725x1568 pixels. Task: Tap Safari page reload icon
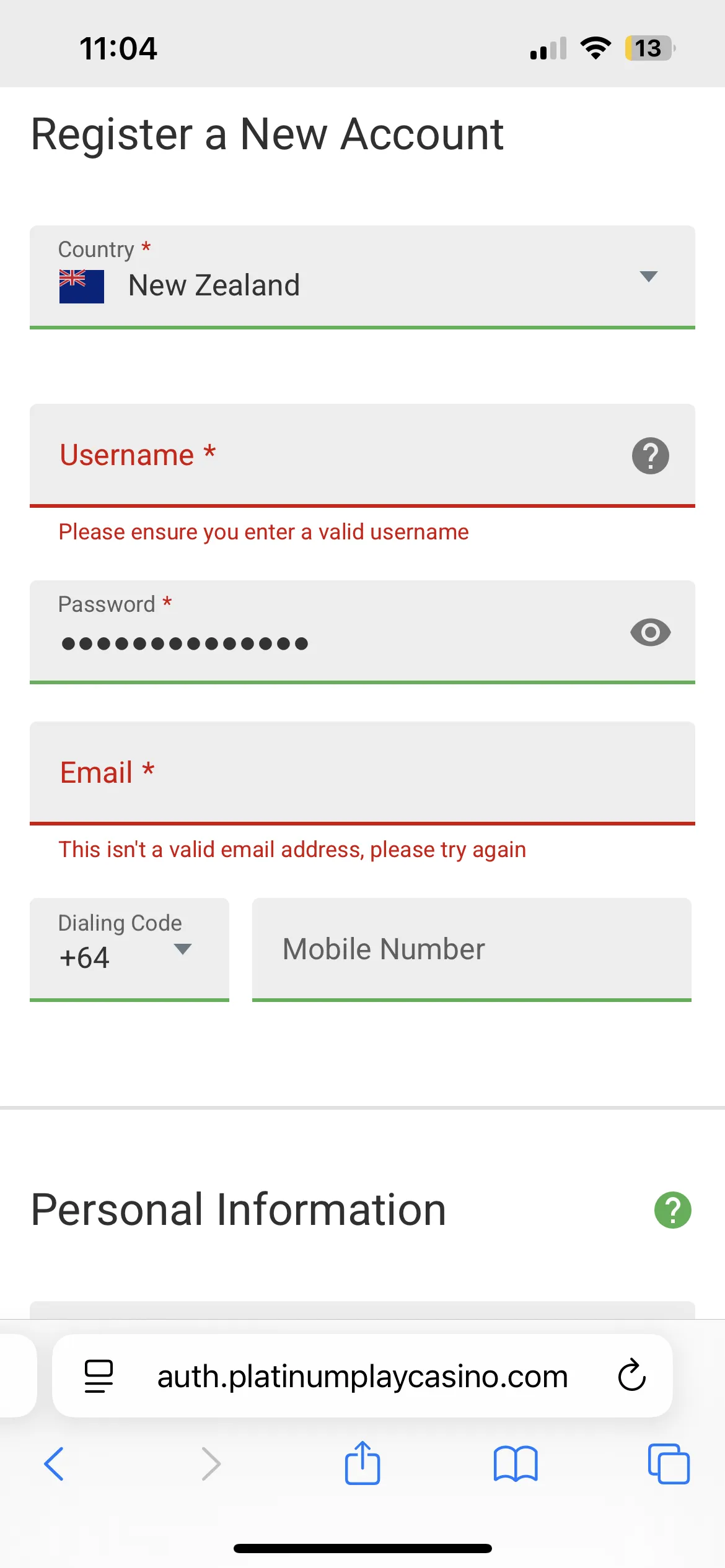coord(631,1376)
